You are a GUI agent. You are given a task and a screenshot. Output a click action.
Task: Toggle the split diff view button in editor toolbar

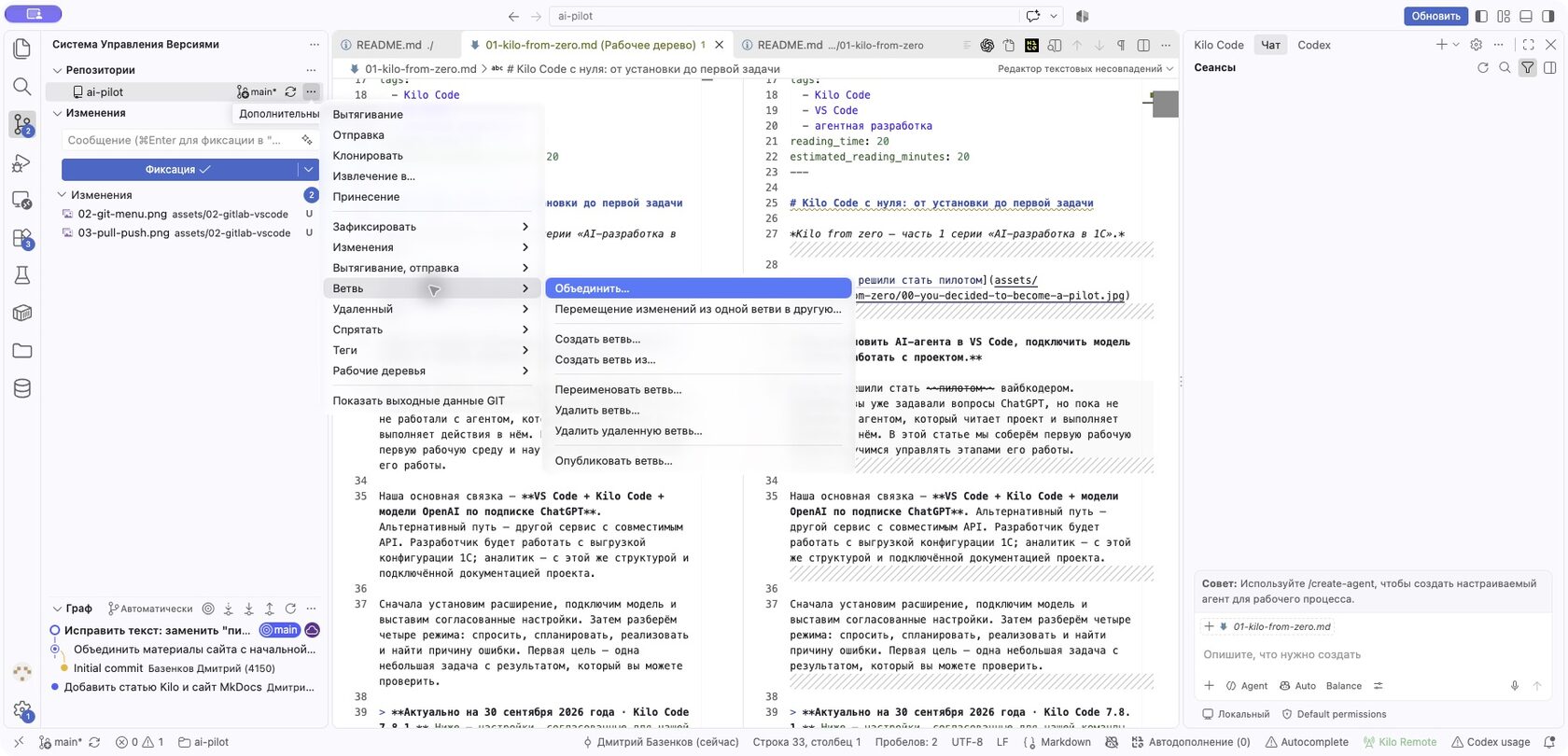tap(1143, 45)
